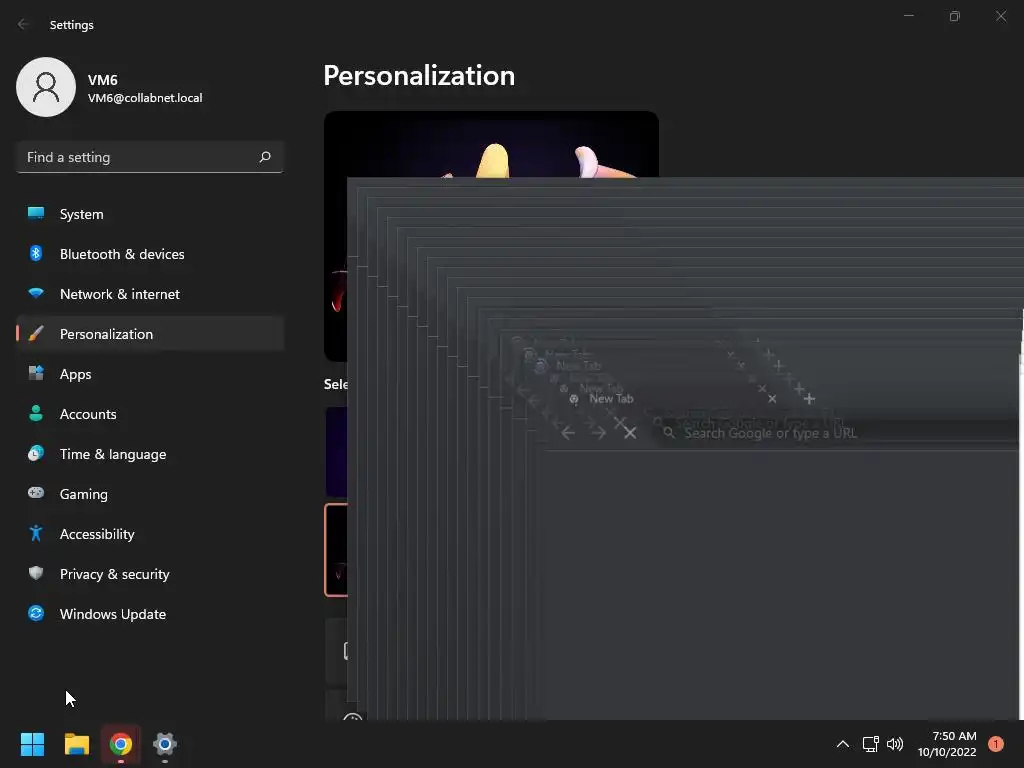The width and height of the screenshot is (1024, 768).
Task: Close the New Tab tab in Chrome
Action: coord(772,398)
